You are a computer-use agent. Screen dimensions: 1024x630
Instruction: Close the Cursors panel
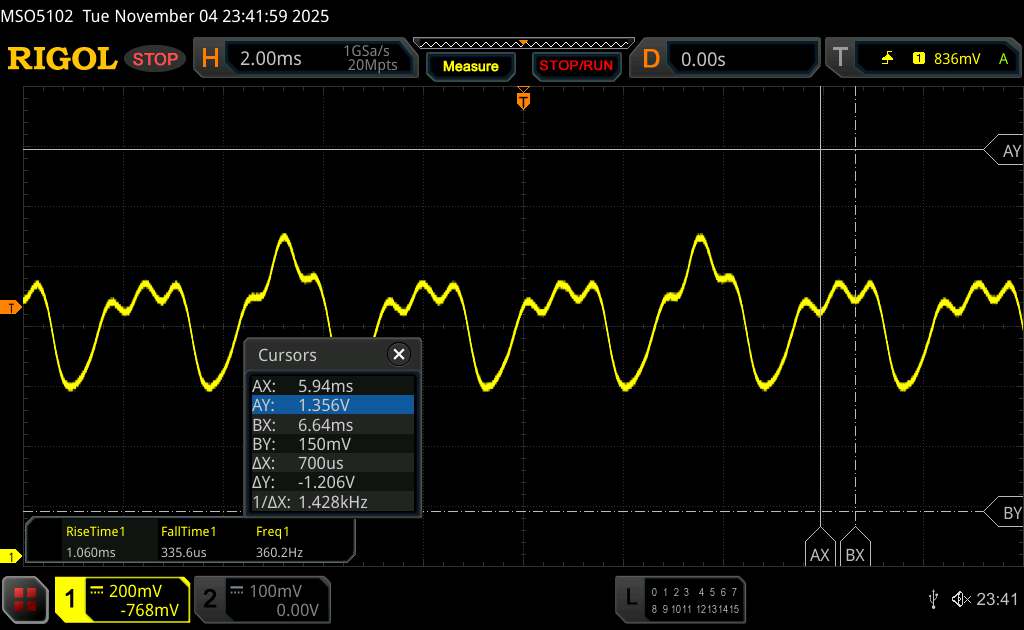[399, 354]
